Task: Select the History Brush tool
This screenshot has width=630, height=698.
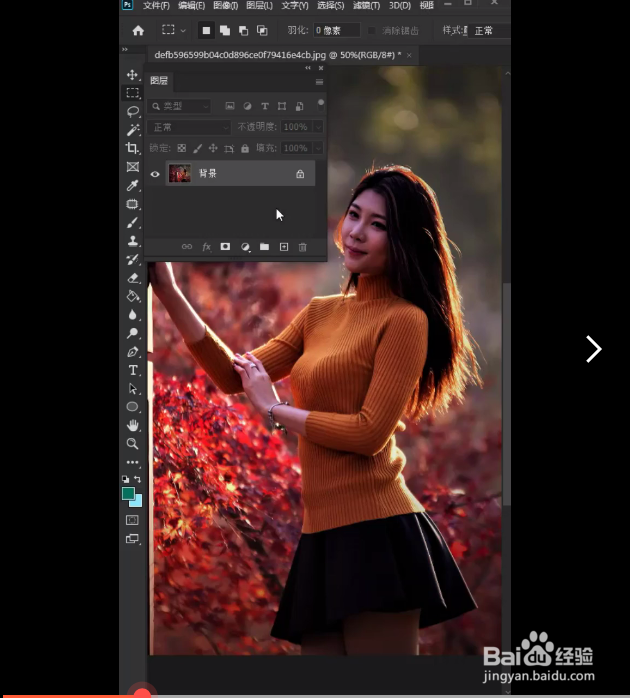Action: tap(132, 259)
